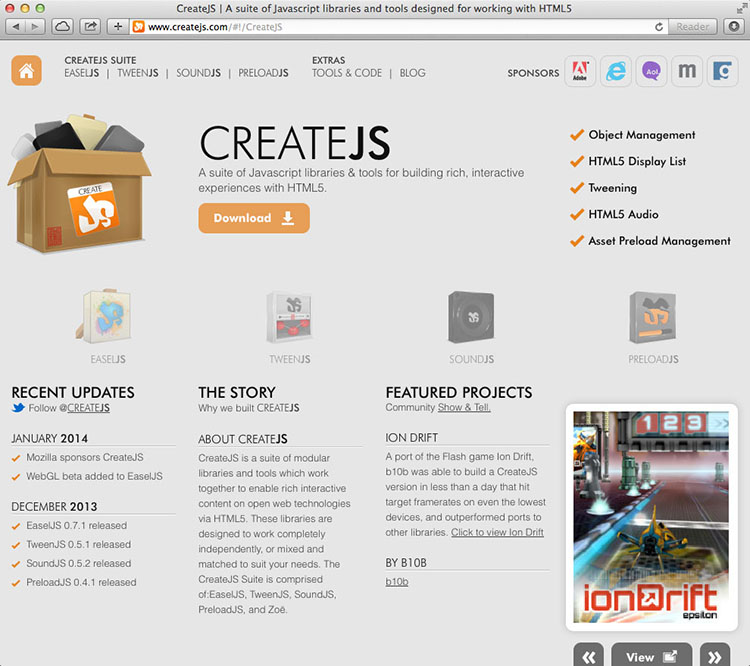Screen dimensions: 750x666
Task: Select the EaselJS box icon
Action: (x=105, y=316)
